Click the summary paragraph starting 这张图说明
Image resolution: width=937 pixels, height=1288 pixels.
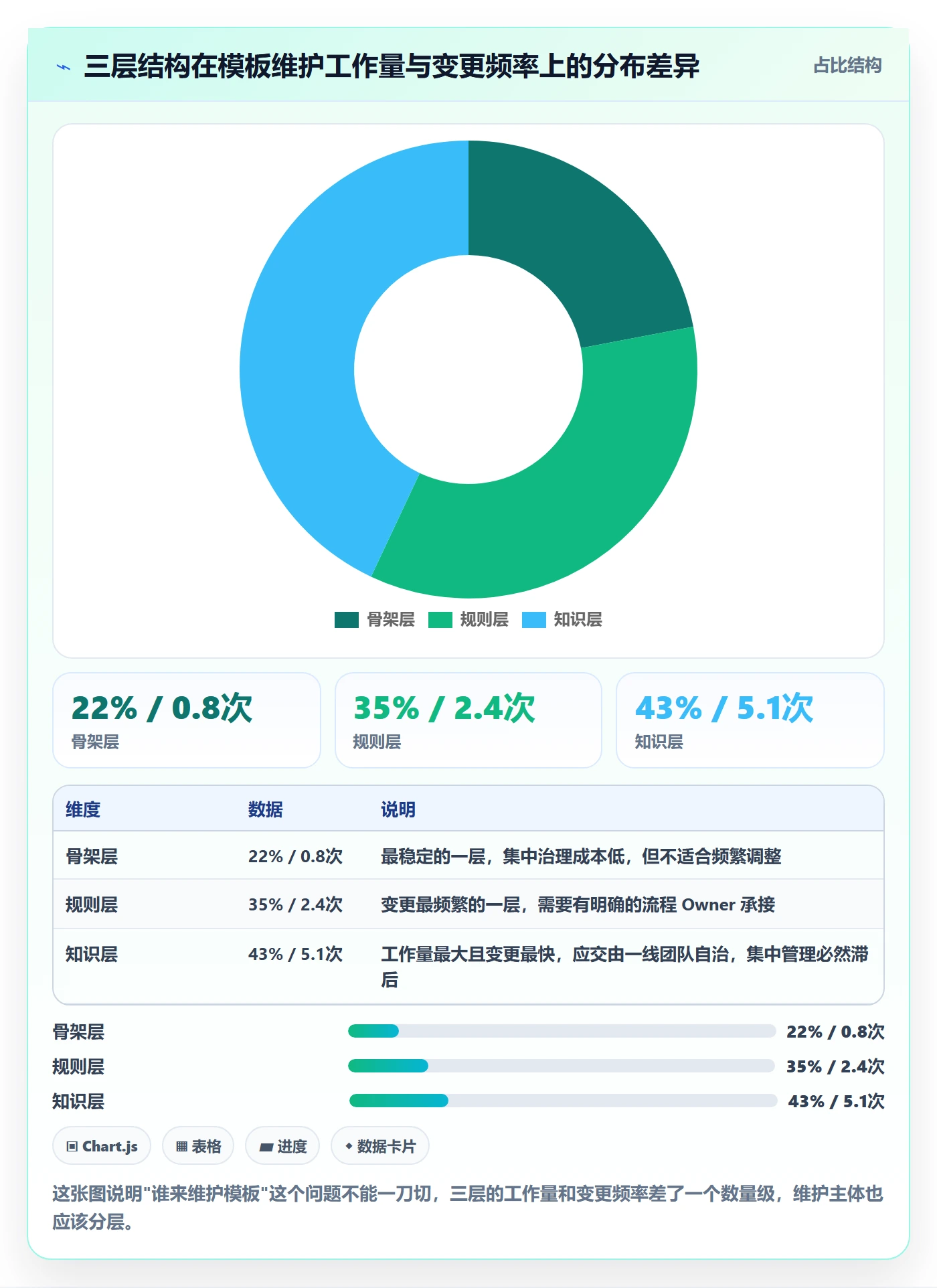(x=468, y=1208)
